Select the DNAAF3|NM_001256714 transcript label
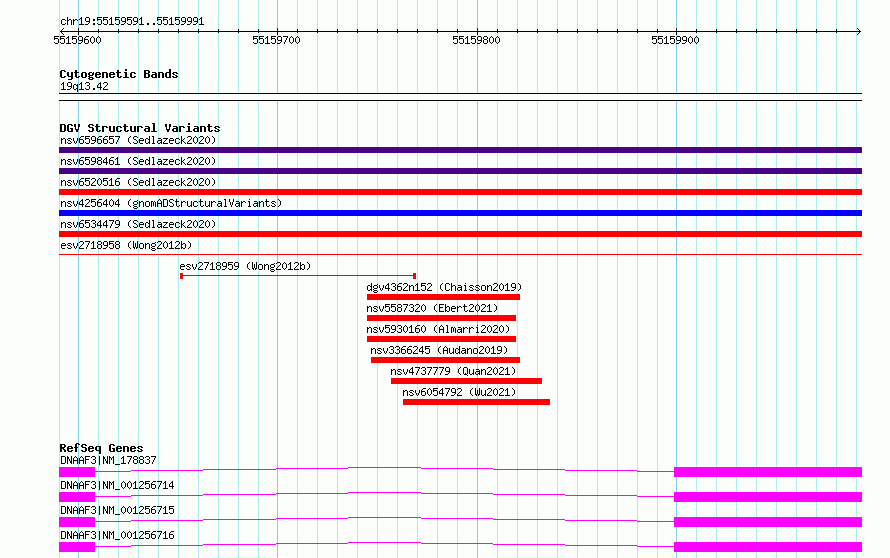The image size is (890, 558). (x=117, y=485)
